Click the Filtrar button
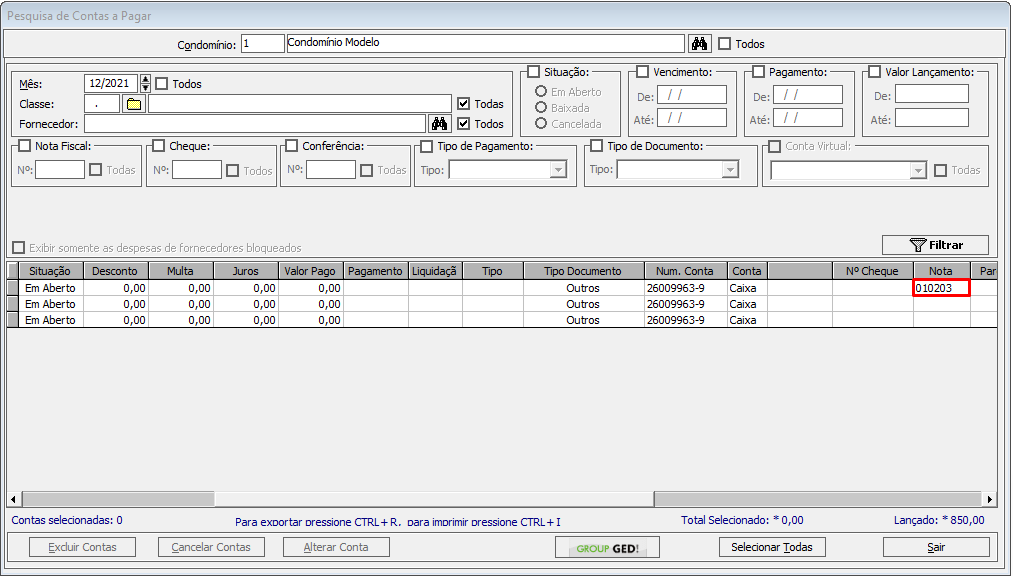The image size is (1013, 576). [935, 245]
